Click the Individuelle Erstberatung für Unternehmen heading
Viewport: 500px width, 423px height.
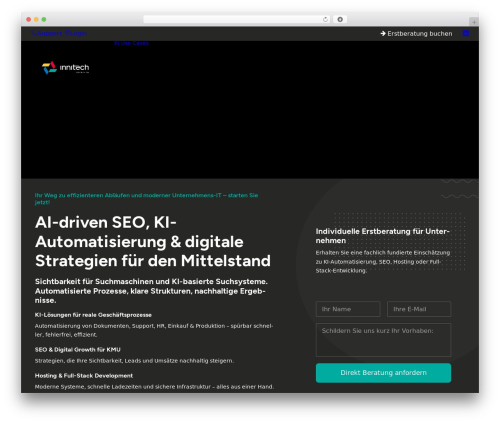tap(383, 236)
